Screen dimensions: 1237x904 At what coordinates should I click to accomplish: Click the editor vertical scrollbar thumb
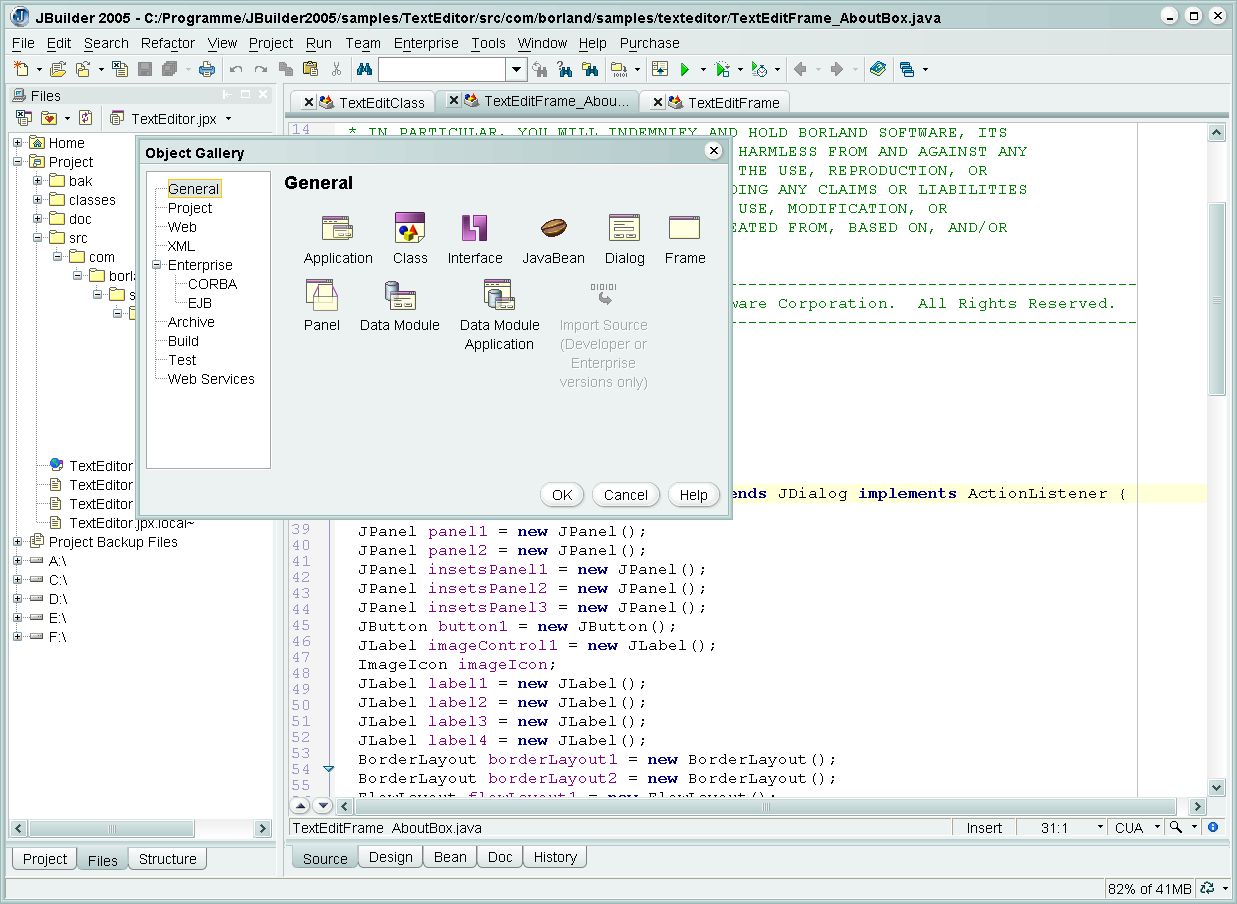pos(1216,298)
